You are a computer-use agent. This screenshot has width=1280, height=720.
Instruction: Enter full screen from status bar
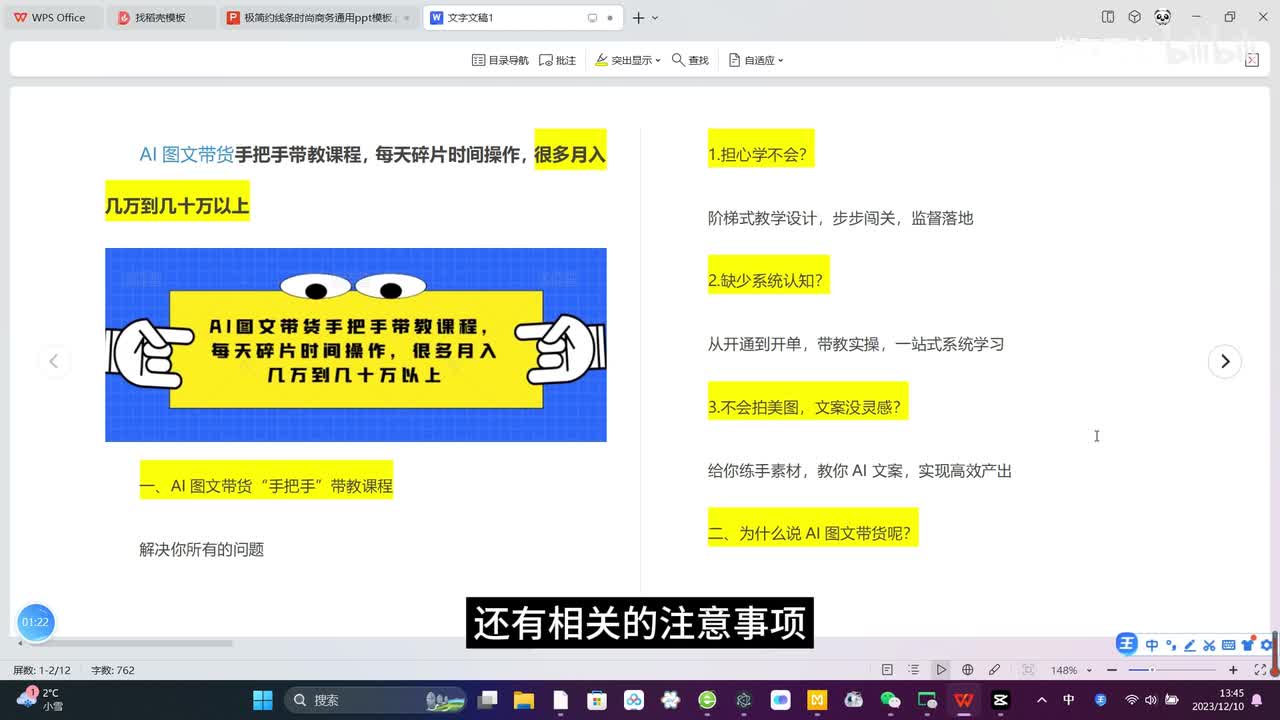click(x=1258, y=670)
